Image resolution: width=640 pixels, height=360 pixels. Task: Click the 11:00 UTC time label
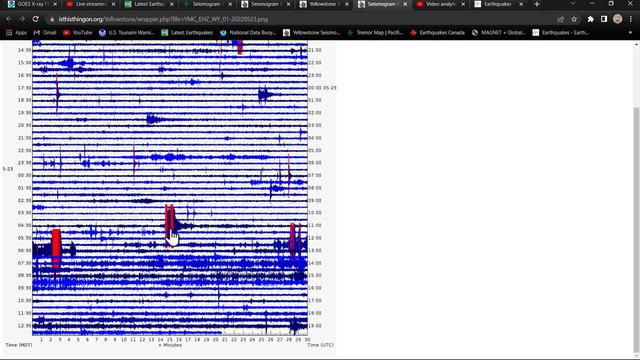pos(315,225)
